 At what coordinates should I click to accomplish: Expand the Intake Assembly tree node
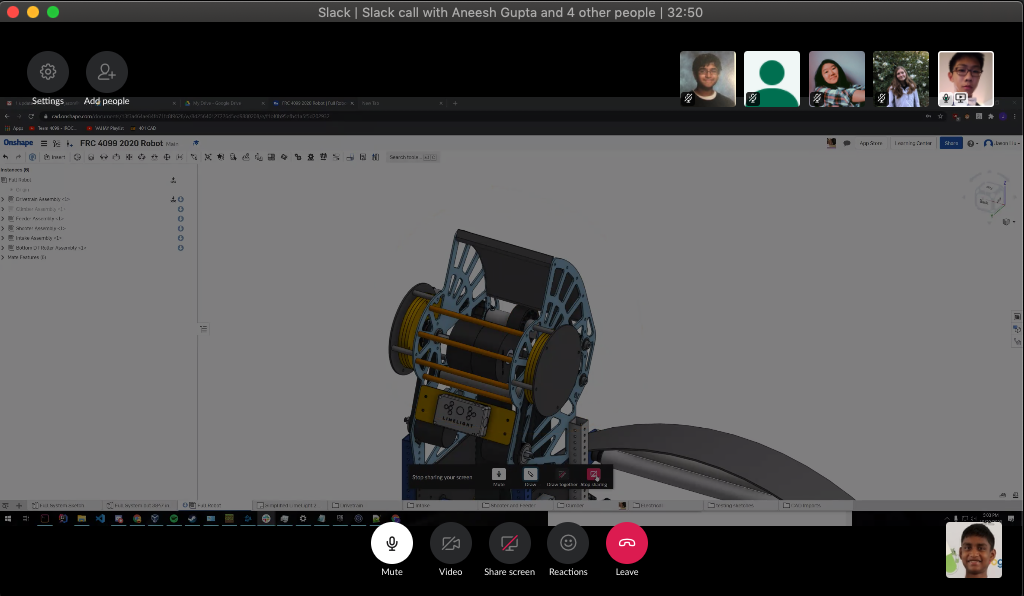pyautogui.click(x=3, y=238)
